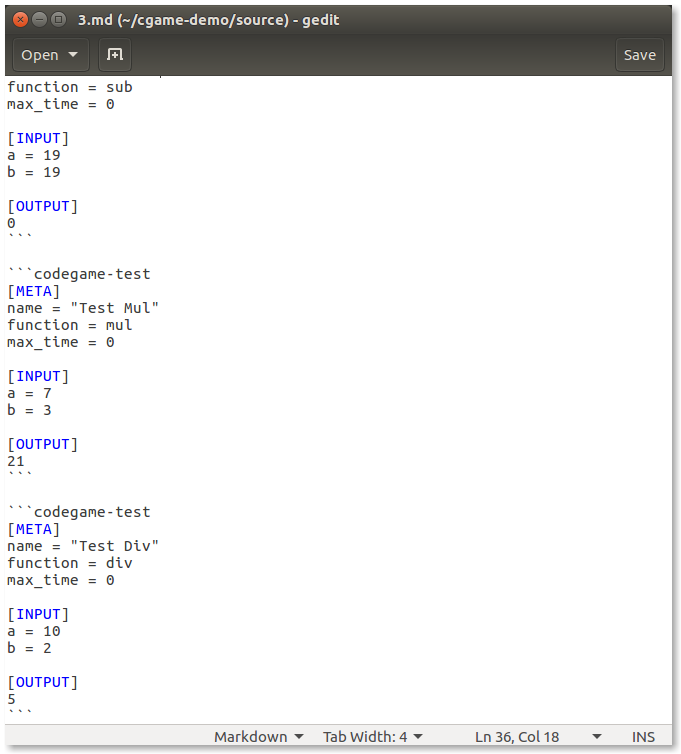This screenshot has height=754, width=681.
Task: Open the Markdown language selector
Action: 258,737
